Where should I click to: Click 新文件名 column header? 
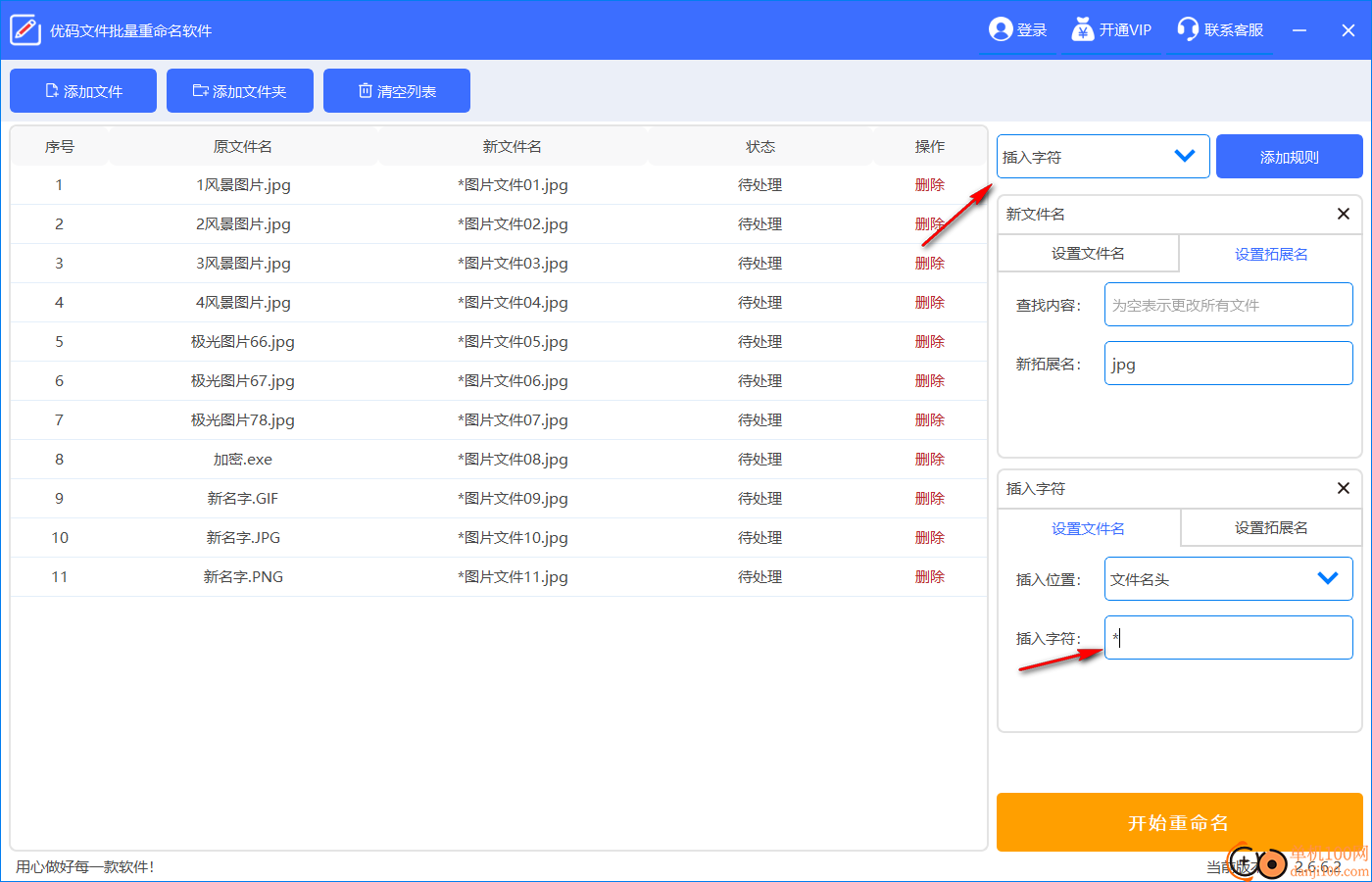pyautogui.click(x=513, y=146)
